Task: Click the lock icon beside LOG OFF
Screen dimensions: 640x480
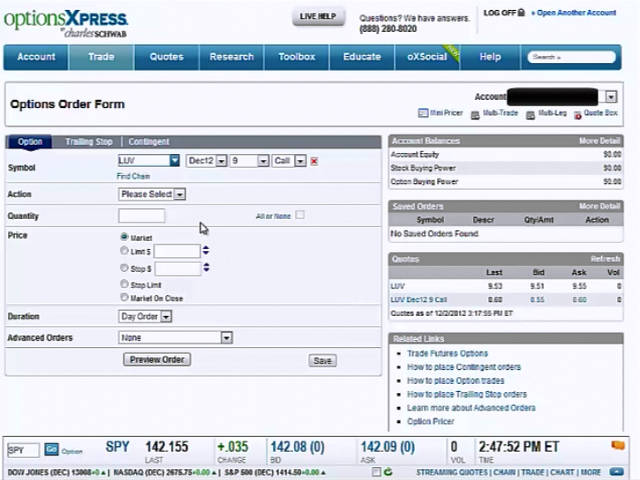Action: click(521, 13)
